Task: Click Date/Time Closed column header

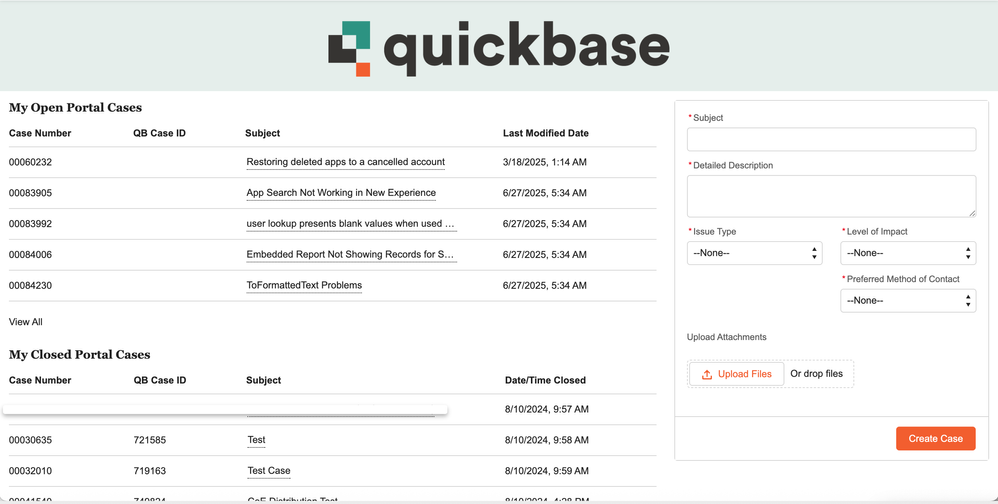Action: coord(545,380)
